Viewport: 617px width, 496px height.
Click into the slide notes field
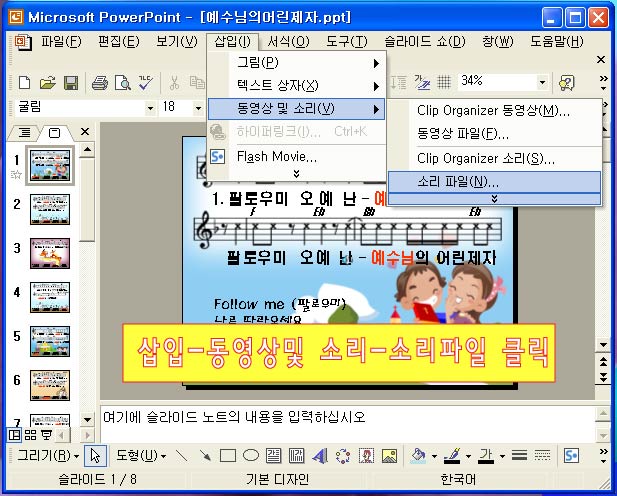tap(347, 424)
